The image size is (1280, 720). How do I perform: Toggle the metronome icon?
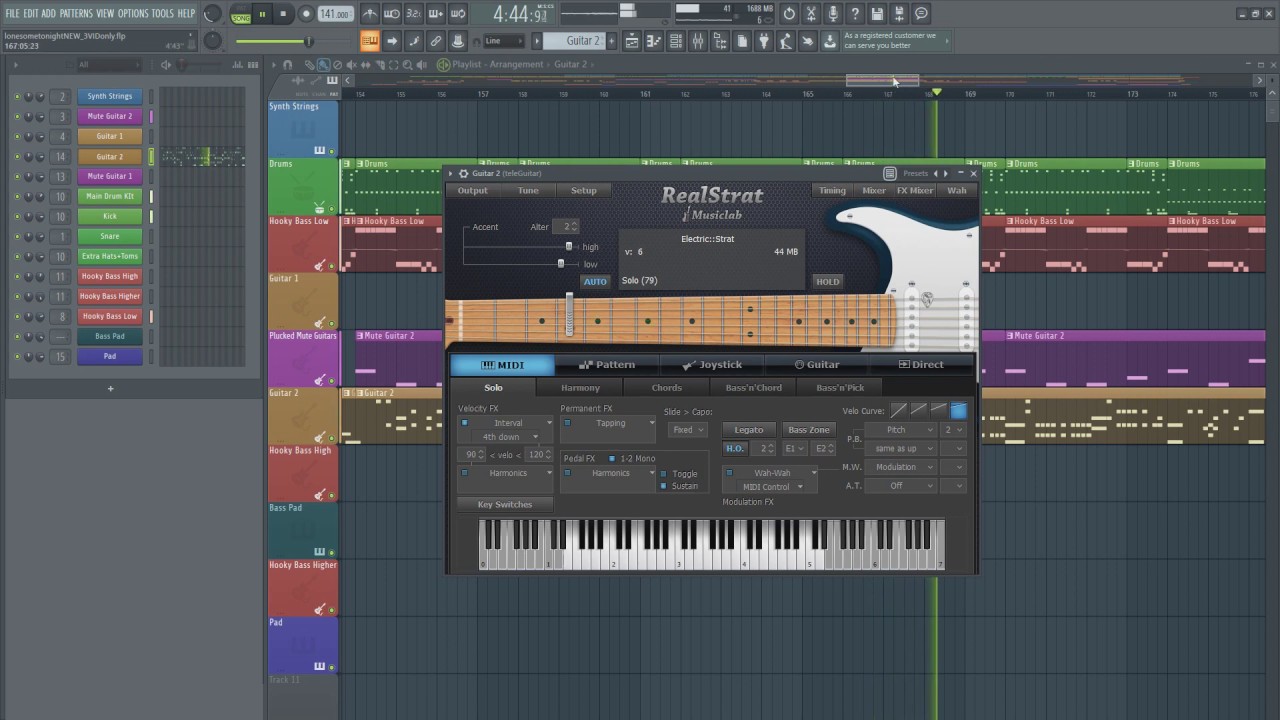pos(370,14)
